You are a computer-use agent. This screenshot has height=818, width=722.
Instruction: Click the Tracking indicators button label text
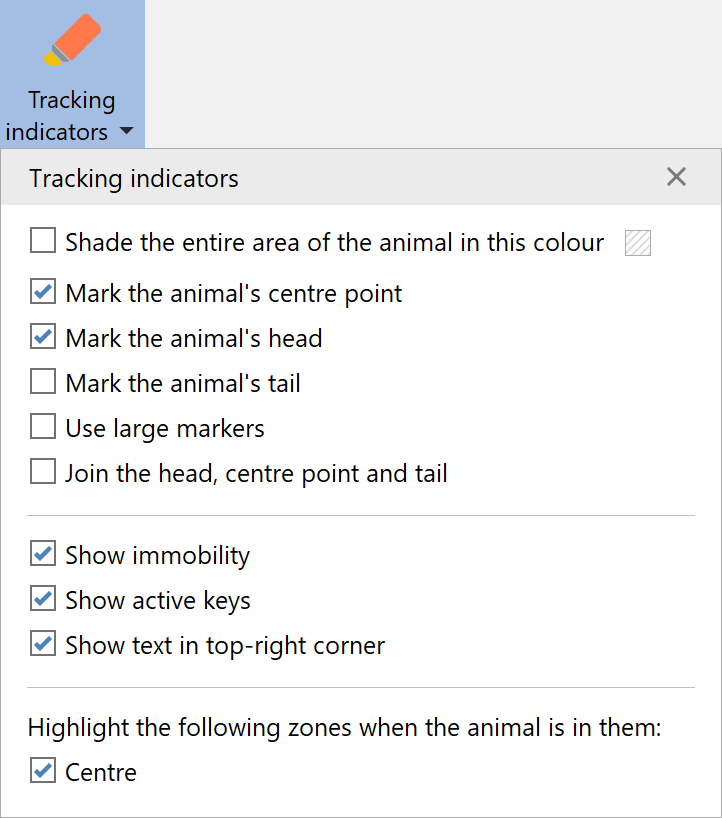(x=71, y=116)
